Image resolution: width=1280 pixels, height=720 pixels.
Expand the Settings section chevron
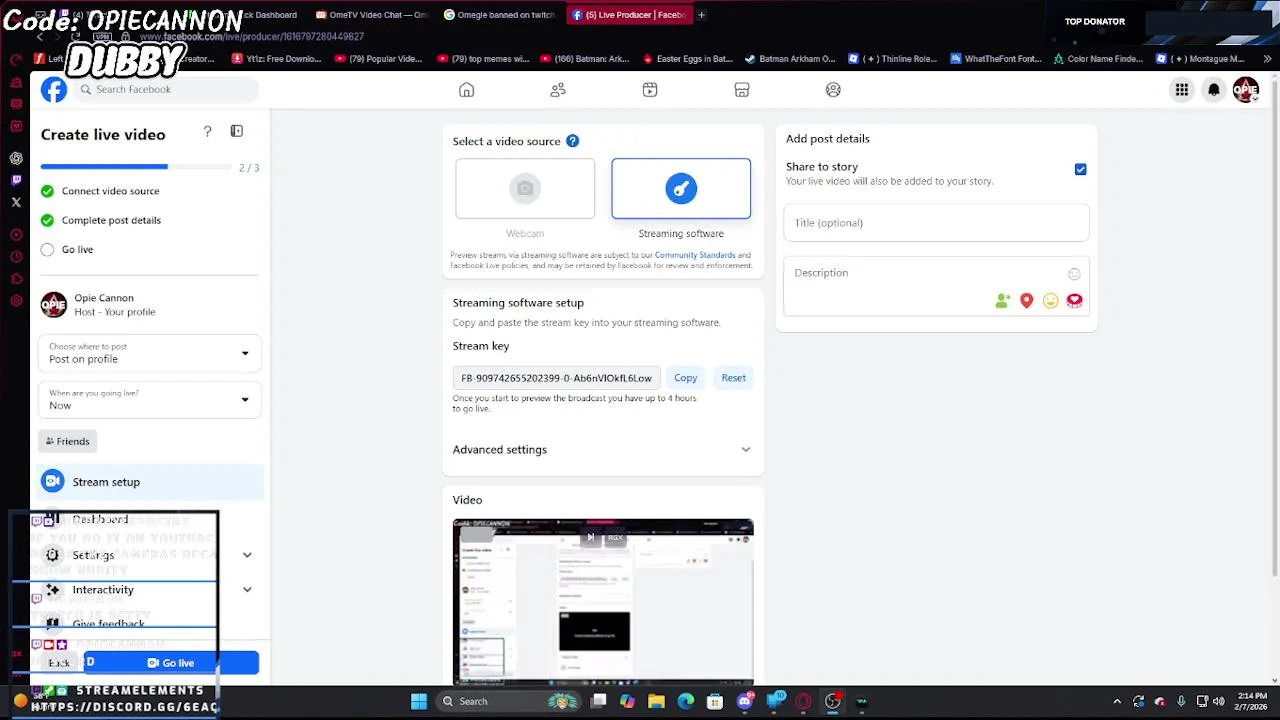click(247, 555)
